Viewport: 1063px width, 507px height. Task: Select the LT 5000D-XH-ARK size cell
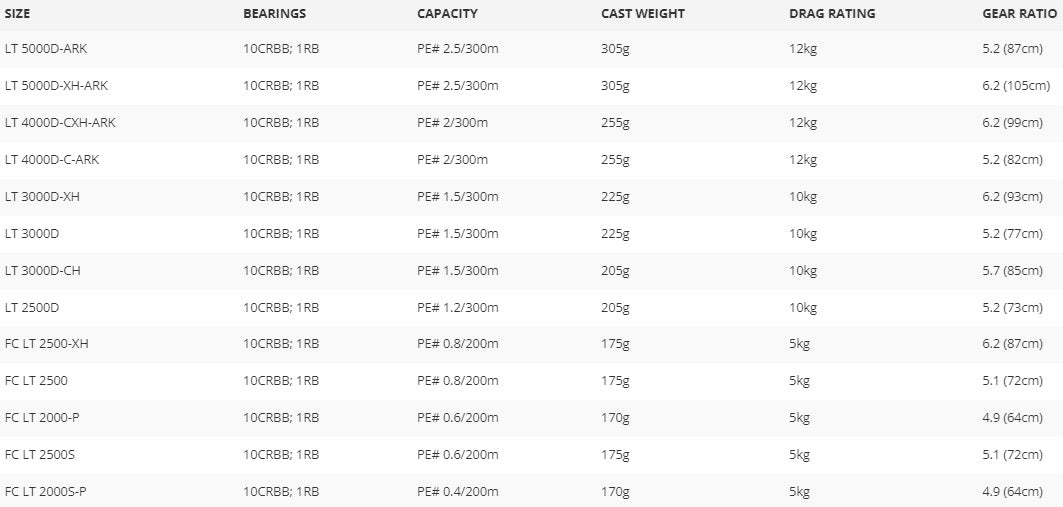[56, 86]
